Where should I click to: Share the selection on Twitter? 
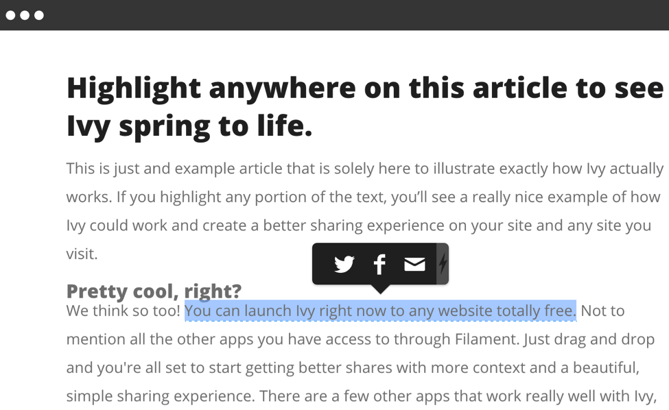pos(344,264)
